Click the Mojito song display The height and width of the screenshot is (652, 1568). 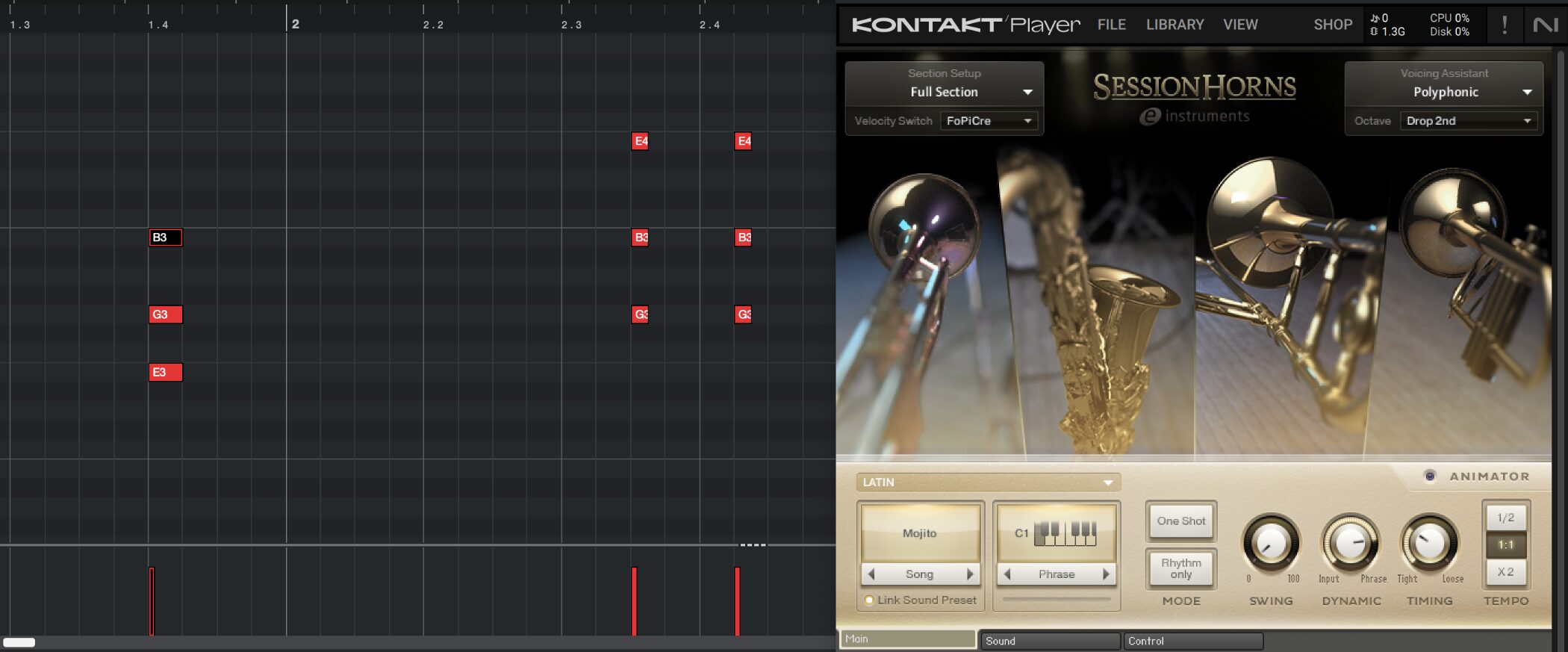920,533
